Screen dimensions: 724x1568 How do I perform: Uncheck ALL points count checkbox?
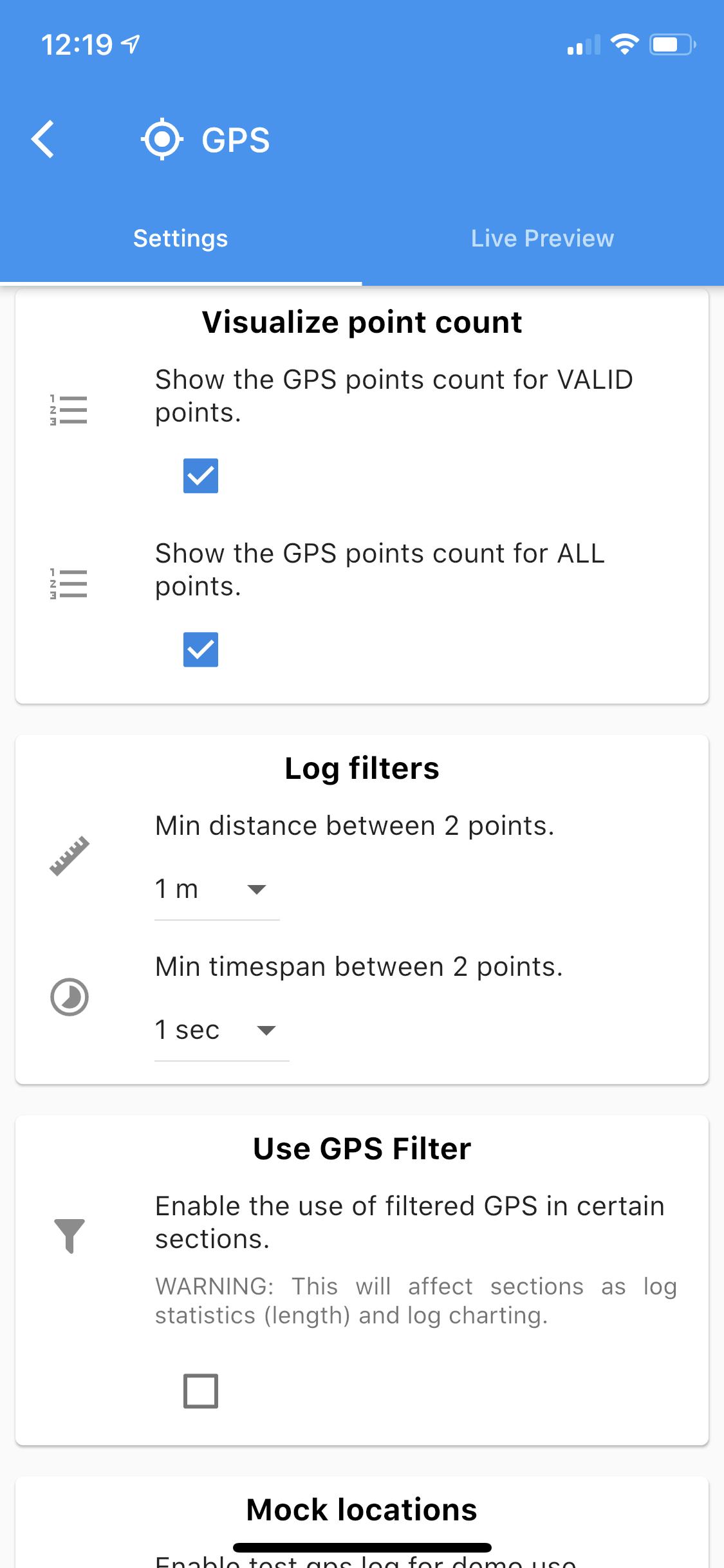201,649
